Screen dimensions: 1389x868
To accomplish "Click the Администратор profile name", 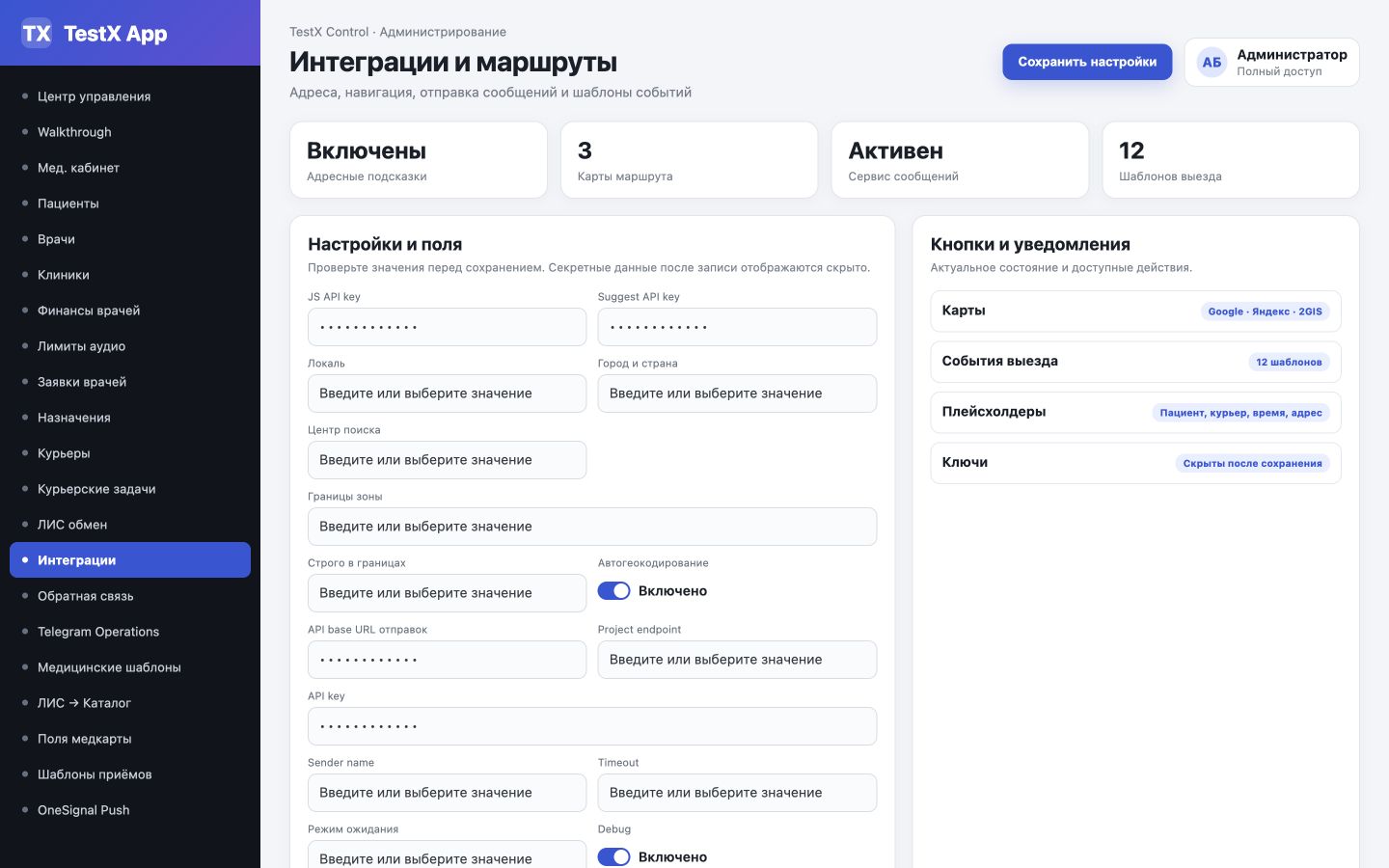I will [x=1292, y=55].
